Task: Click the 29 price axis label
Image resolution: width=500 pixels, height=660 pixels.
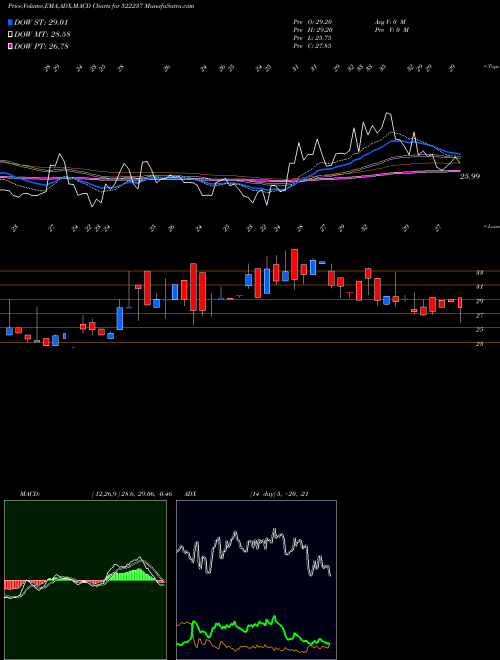Action: [x=479, y=301]
